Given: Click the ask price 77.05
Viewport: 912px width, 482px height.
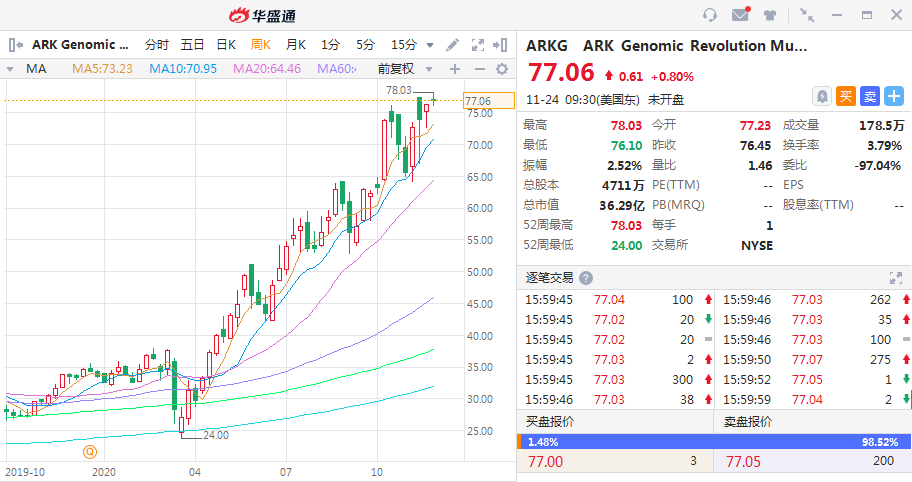Looking at the screenshot, I should click(743, 462).
